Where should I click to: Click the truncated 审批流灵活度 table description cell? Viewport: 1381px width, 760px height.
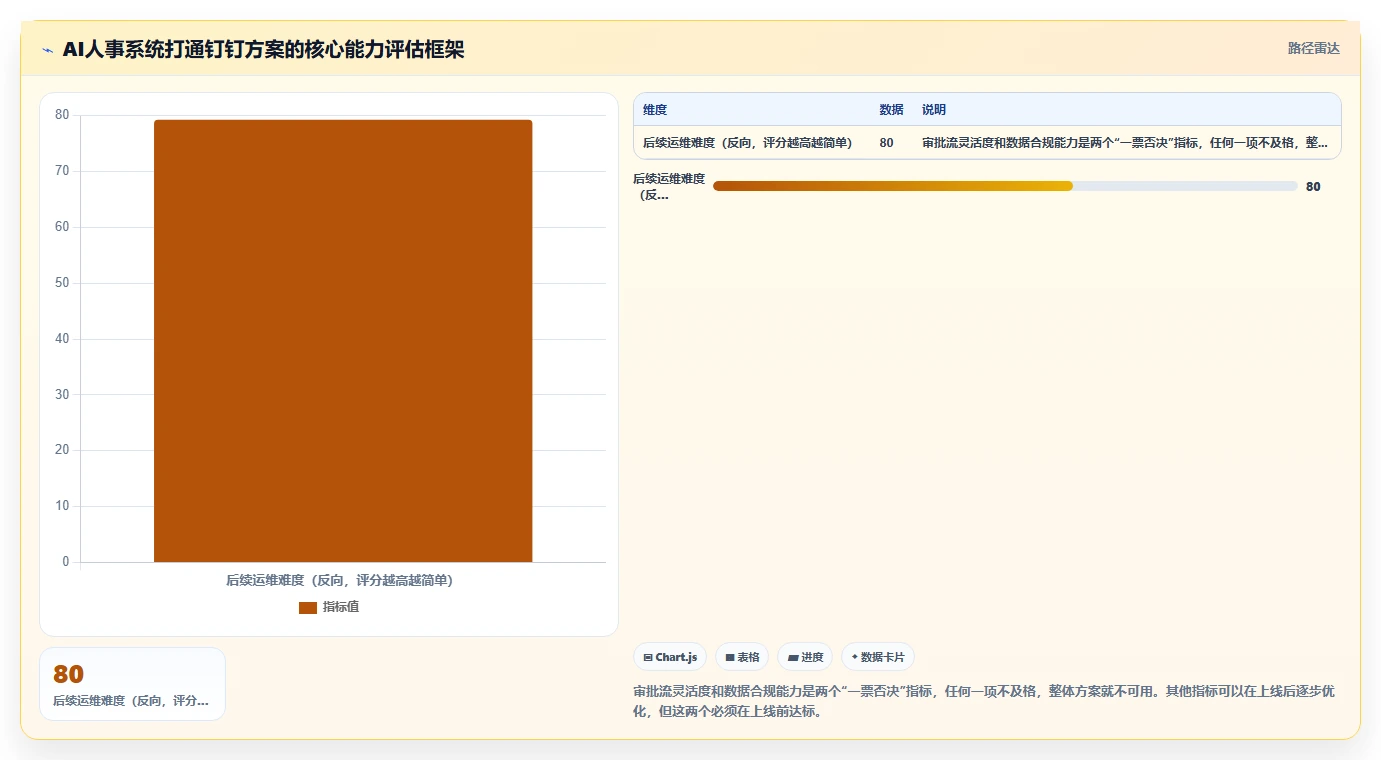(x=1125, y=143)
